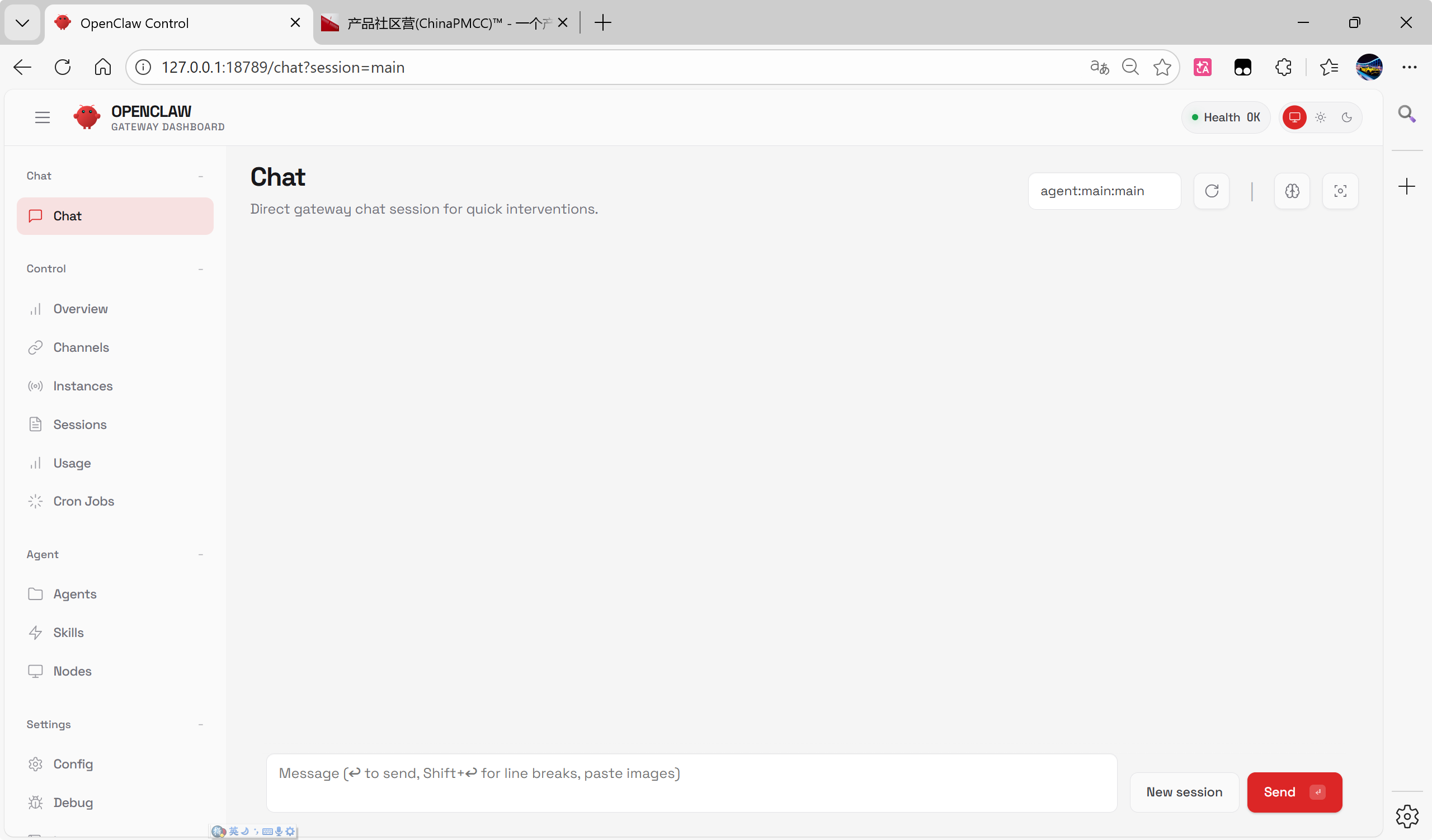Toggle focus mode icon button
Screen dimensions: 1432x840
click(x=1340, y=191)
